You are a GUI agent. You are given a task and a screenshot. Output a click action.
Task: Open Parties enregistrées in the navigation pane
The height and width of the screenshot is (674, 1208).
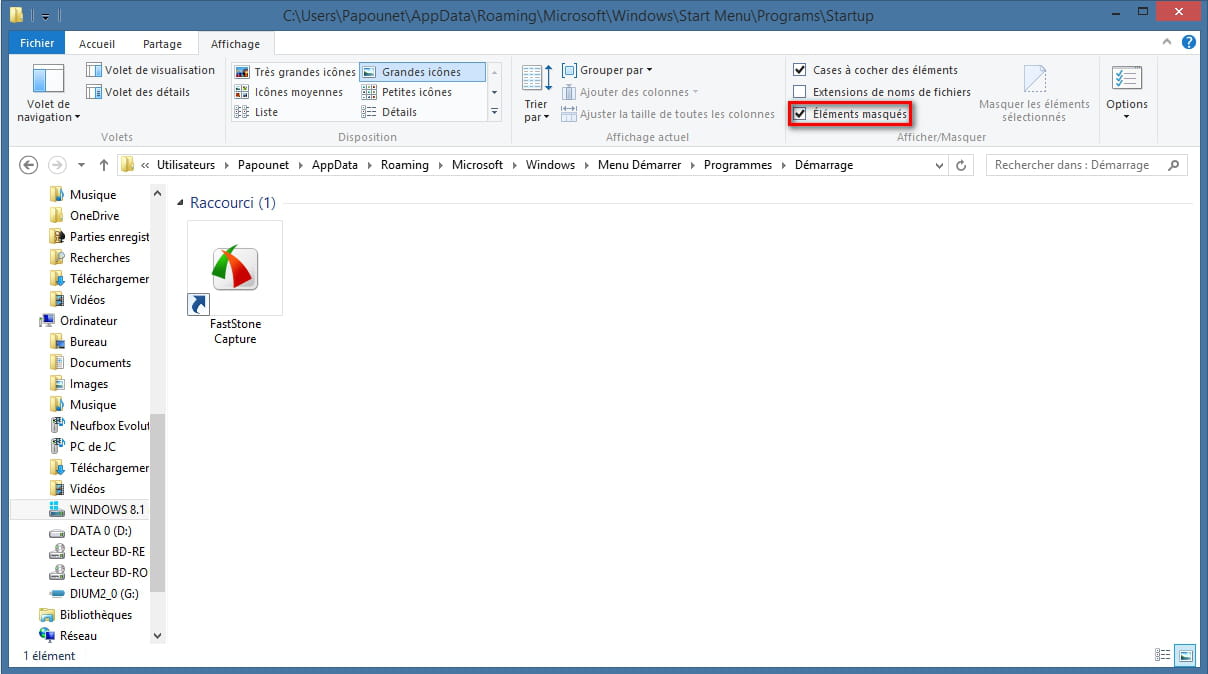[99, 237]
